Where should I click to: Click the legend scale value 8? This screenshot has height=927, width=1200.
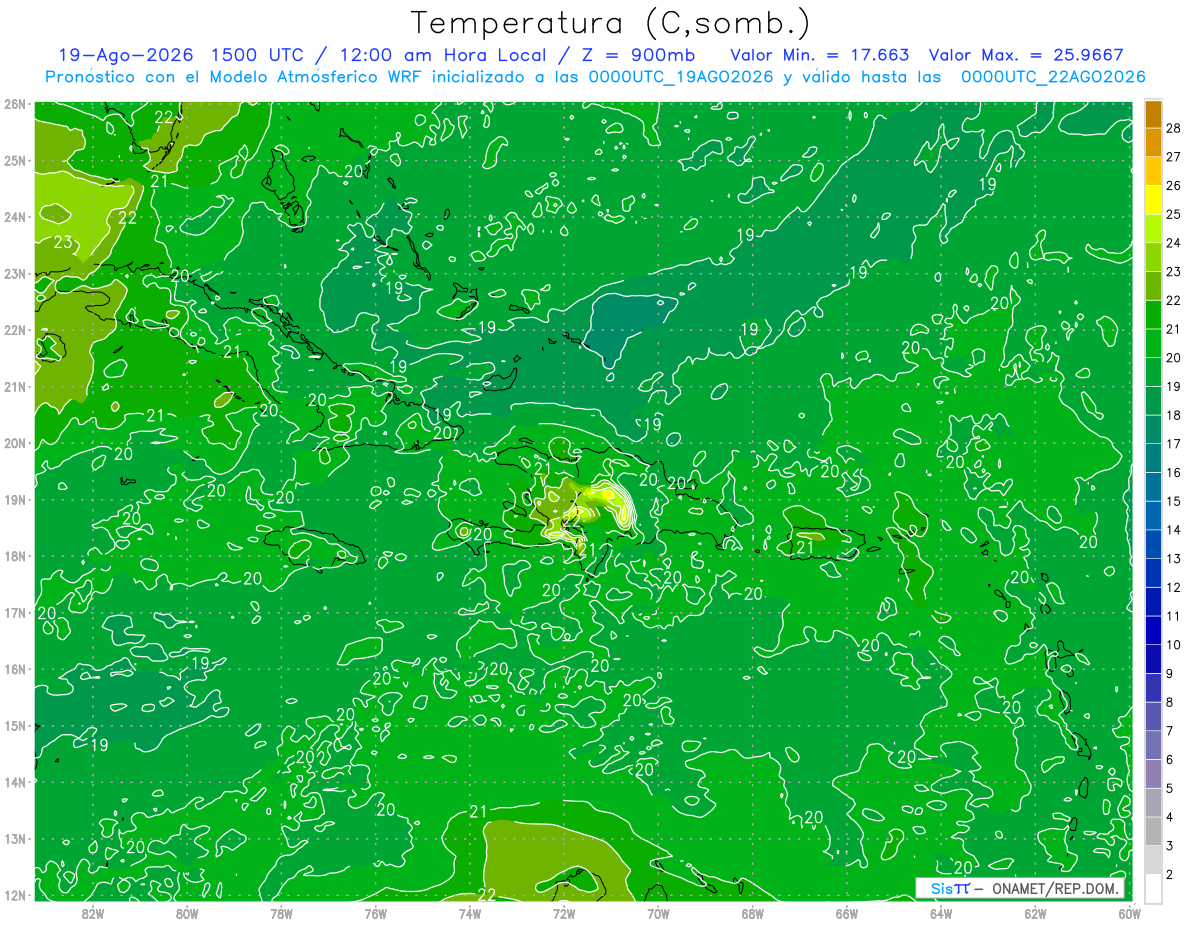tap(1170, 702)
